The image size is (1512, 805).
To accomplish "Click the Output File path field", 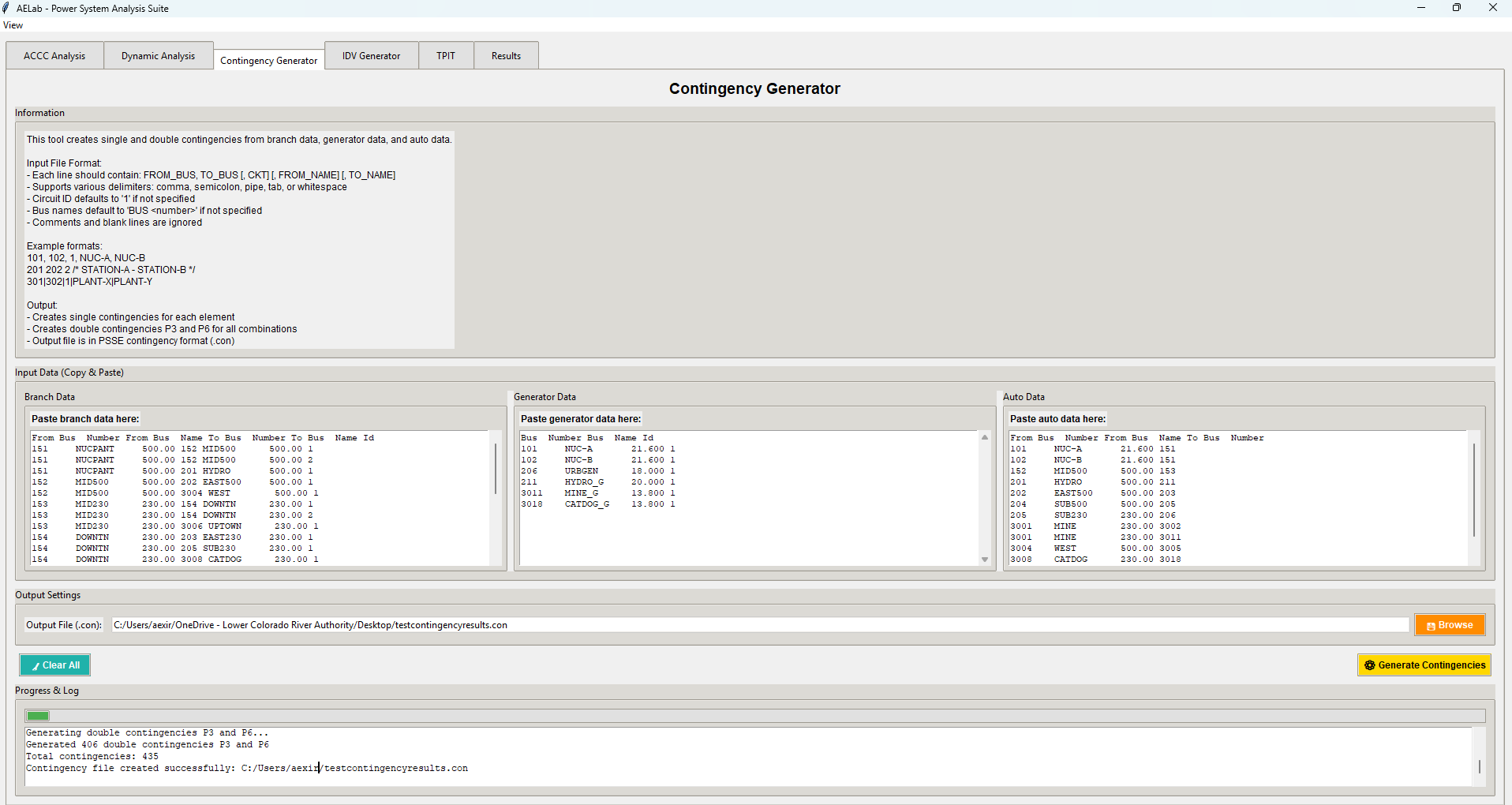I will 759,625.
